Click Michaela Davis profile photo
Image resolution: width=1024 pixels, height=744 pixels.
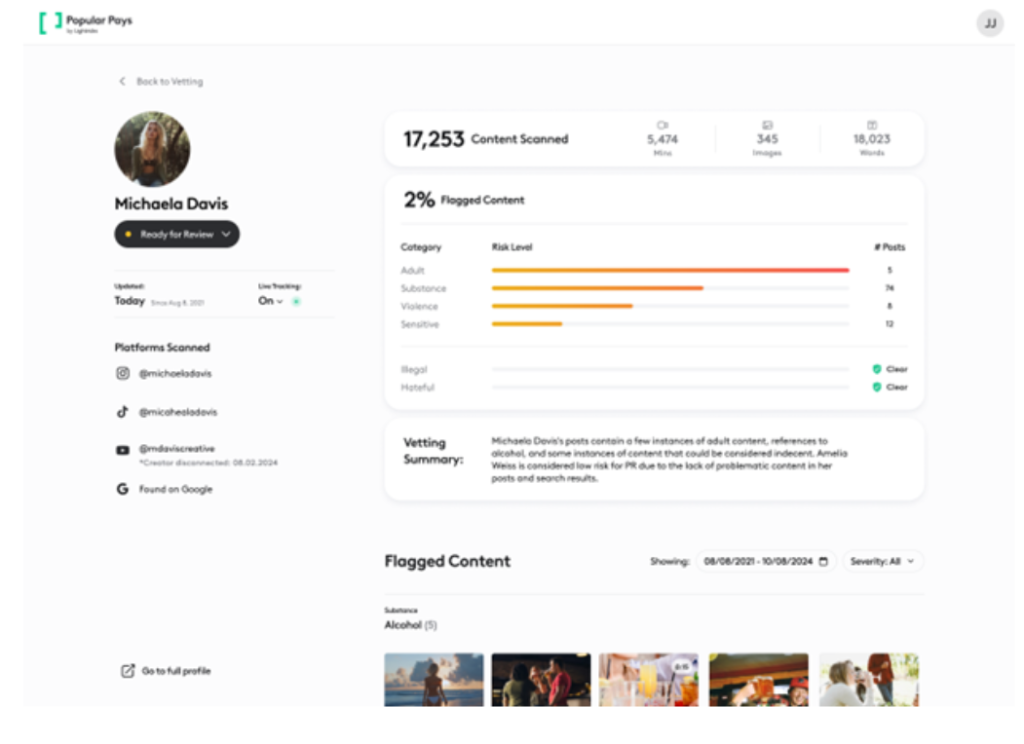coord(152,149)
